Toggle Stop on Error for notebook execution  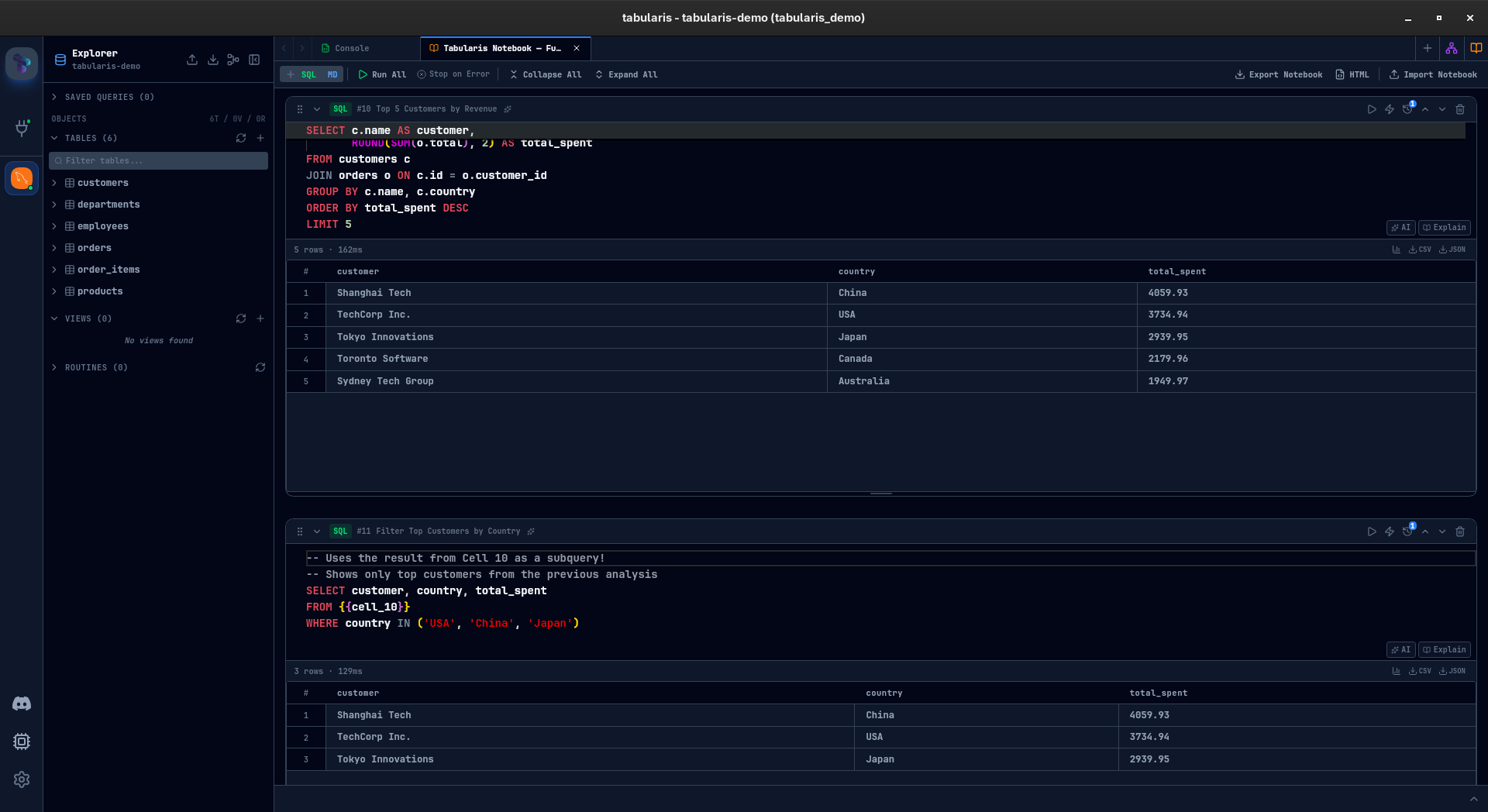tap(453, 74)
